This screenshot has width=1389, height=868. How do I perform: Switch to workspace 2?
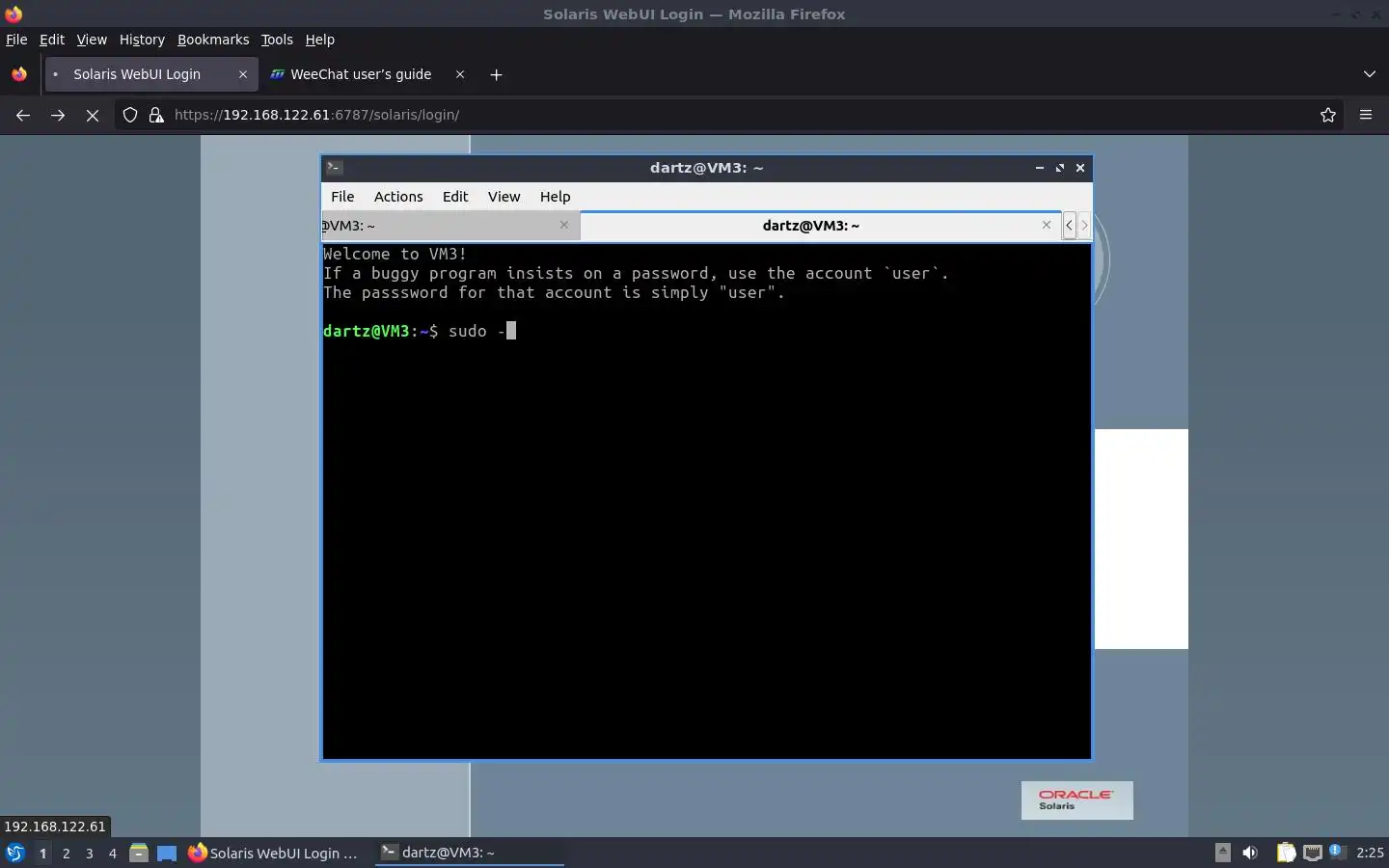click(66, 853)
